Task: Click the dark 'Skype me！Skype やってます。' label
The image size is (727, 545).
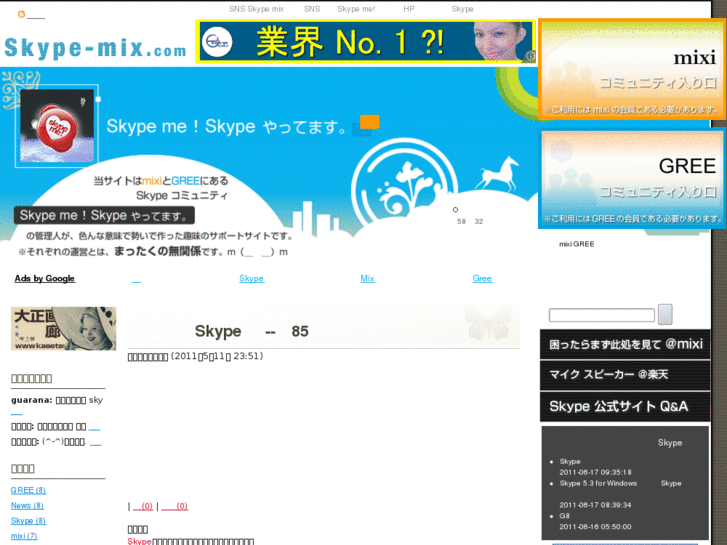Action: [x=104, y=215]
